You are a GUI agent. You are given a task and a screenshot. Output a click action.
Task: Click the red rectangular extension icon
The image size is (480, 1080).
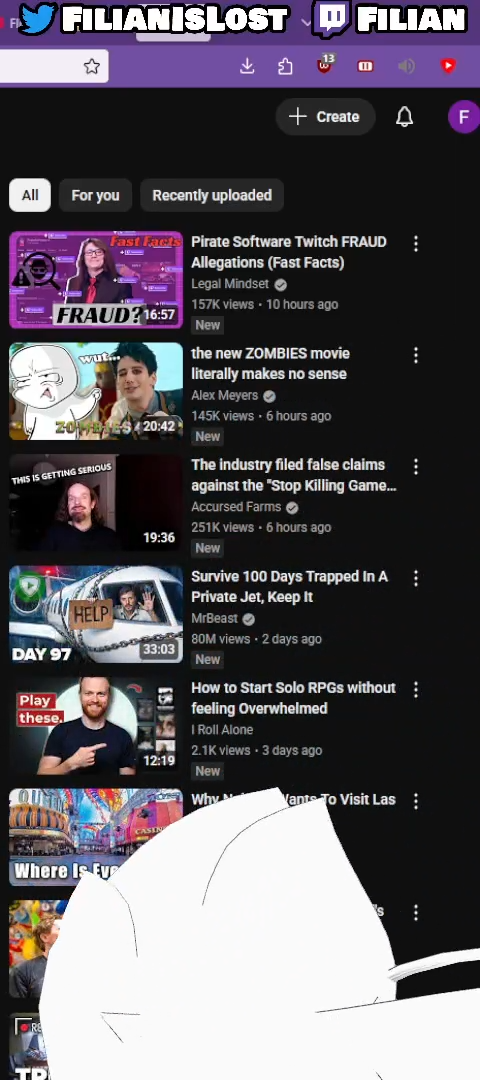(x=365, y=66)
